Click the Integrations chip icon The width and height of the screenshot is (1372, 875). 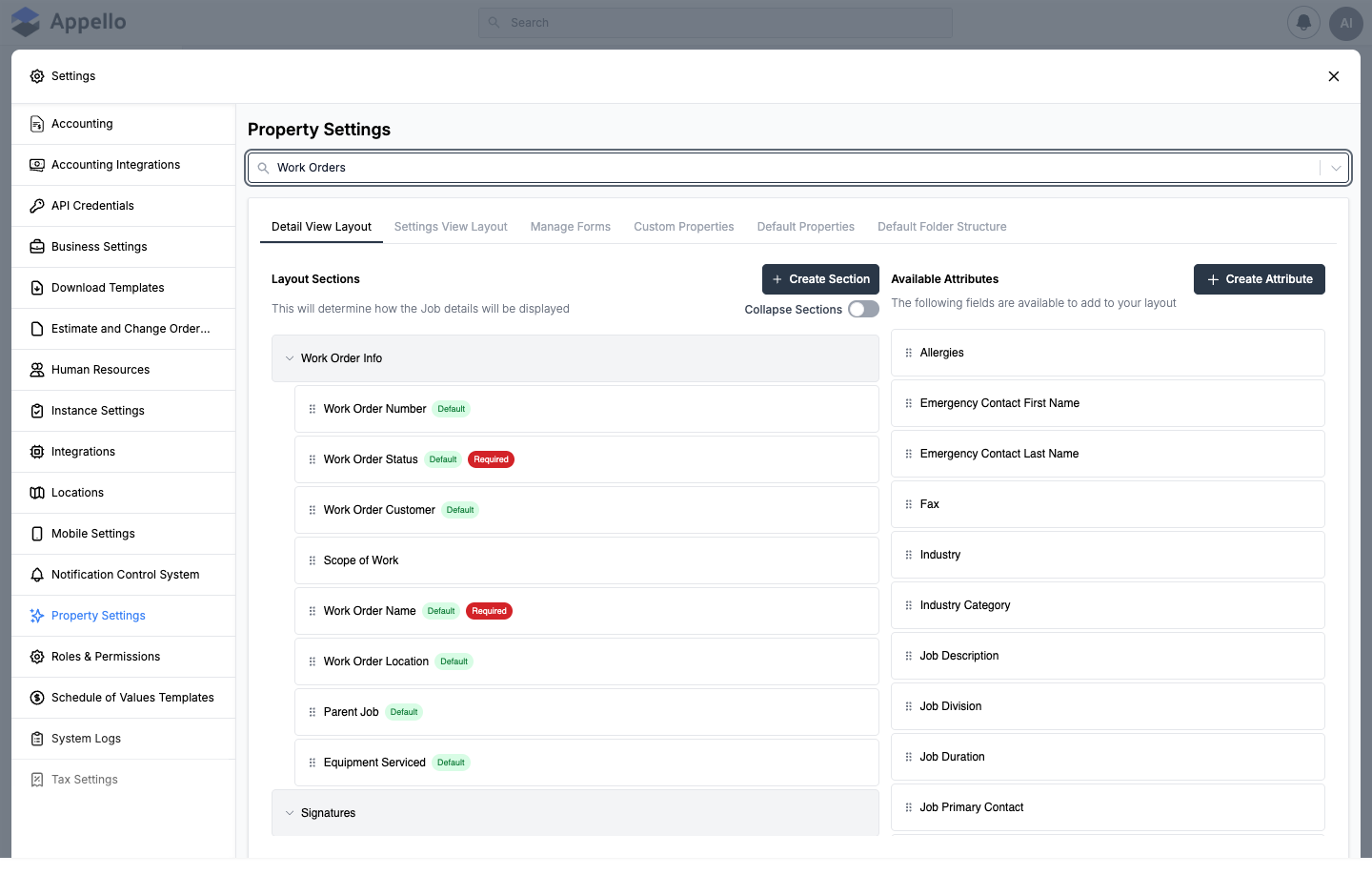pyautogui.click(x=37, y=452)
